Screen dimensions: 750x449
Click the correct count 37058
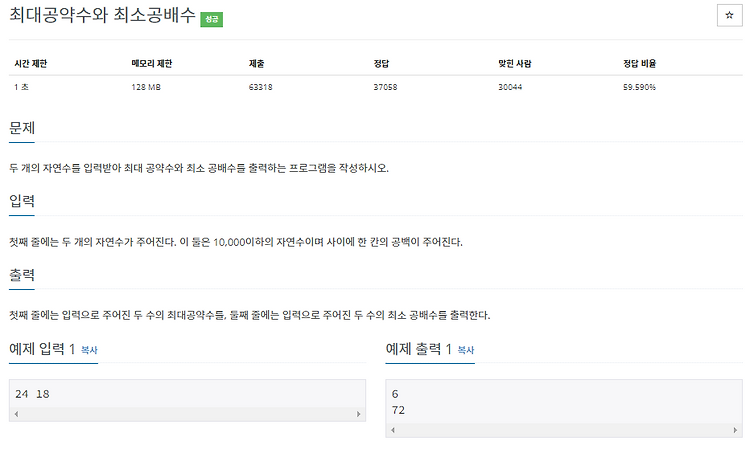click(x=385, y=87)
